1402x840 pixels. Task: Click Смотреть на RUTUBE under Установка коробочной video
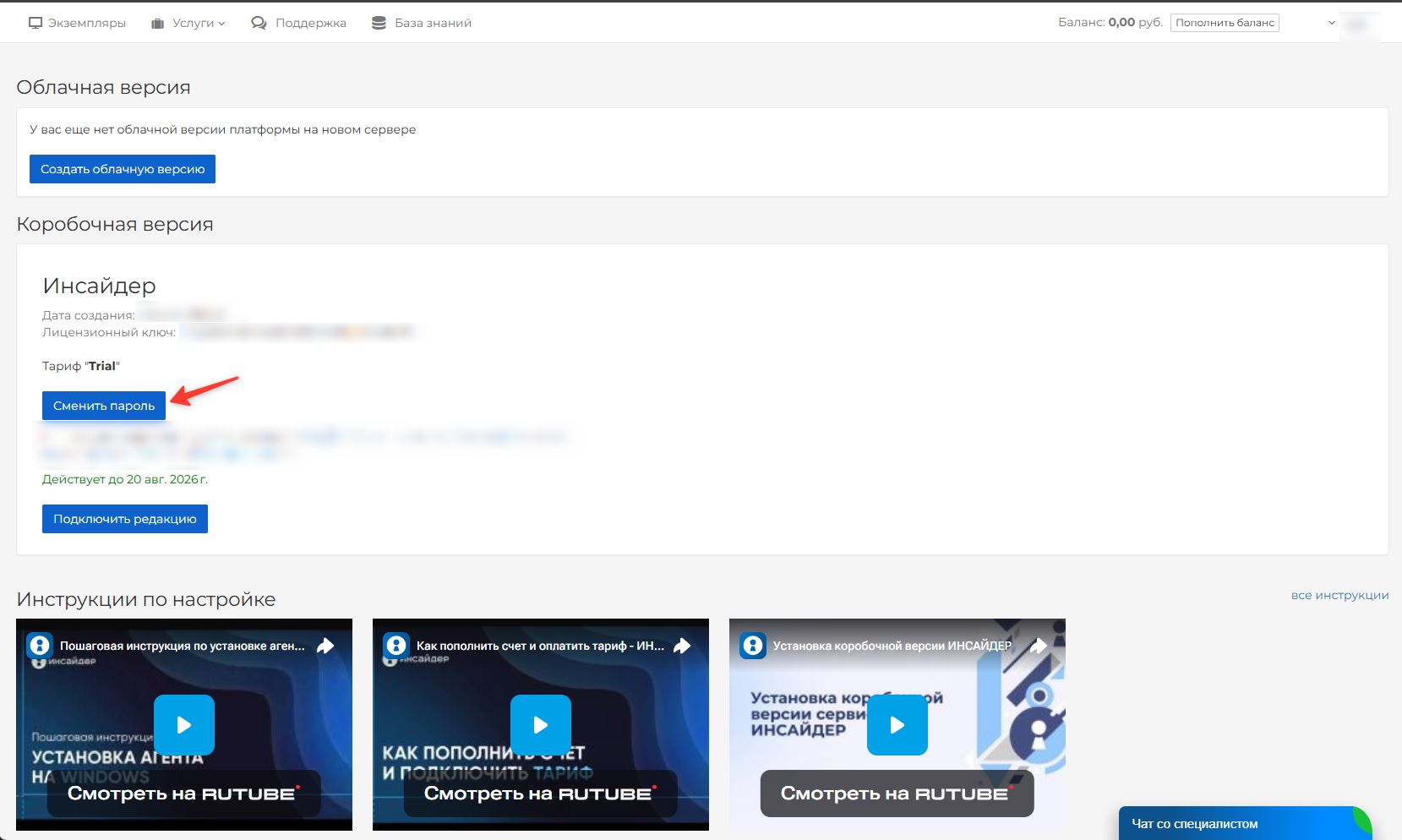click(x=897, y=794)
